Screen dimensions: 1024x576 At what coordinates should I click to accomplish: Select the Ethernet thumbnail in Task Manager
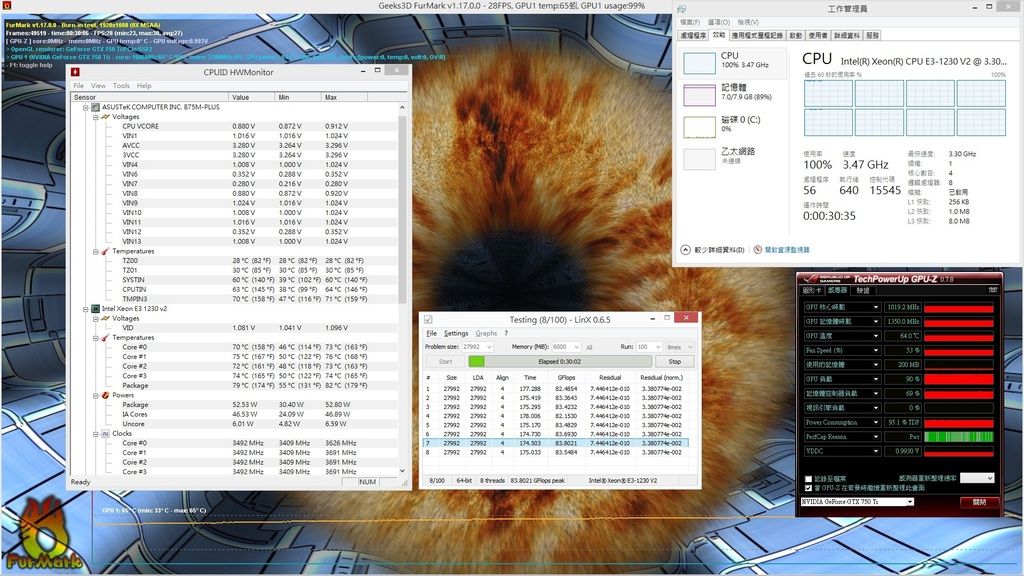tap(699, 159)
